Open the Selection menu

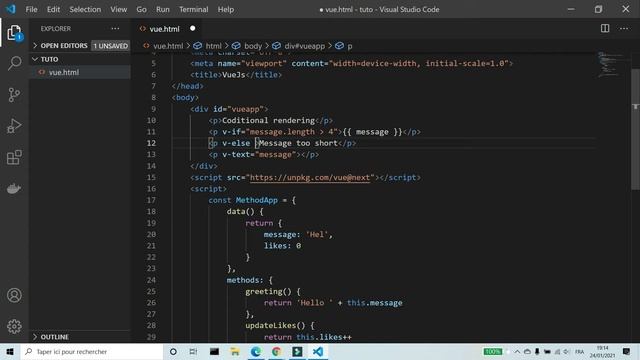[x=85, y=9]
